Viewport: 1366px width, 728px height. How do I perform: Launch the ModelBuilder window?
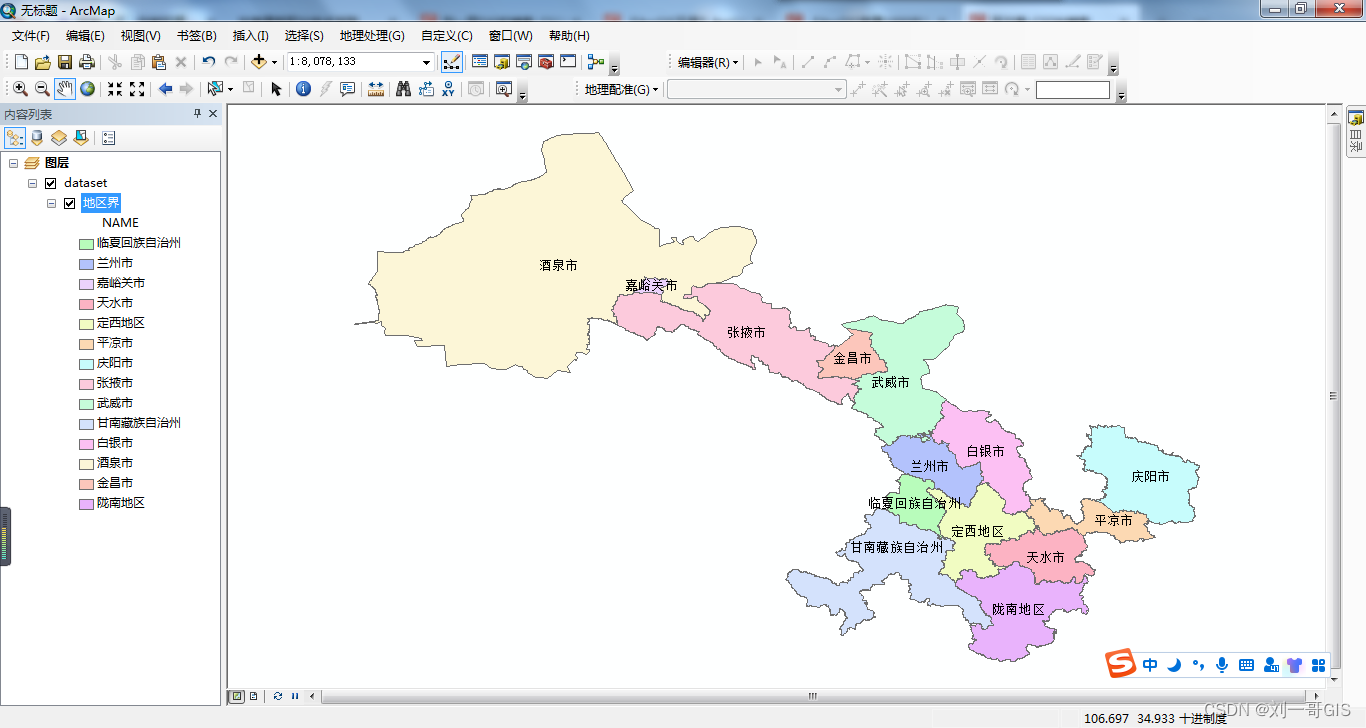(x=596, y=62)
